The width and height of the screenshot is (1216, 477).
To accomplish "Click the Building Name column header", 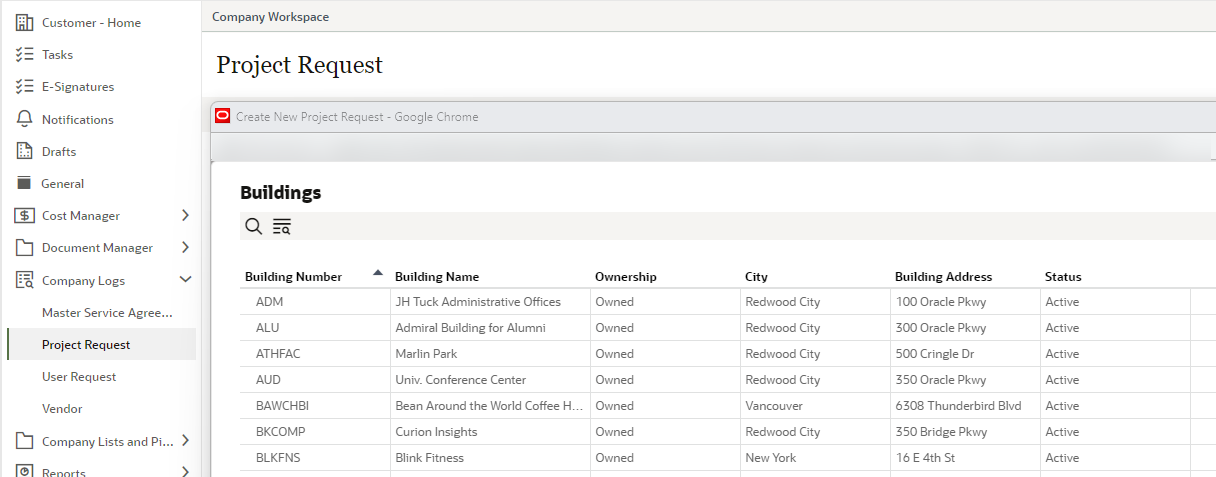I will [437, 276].
